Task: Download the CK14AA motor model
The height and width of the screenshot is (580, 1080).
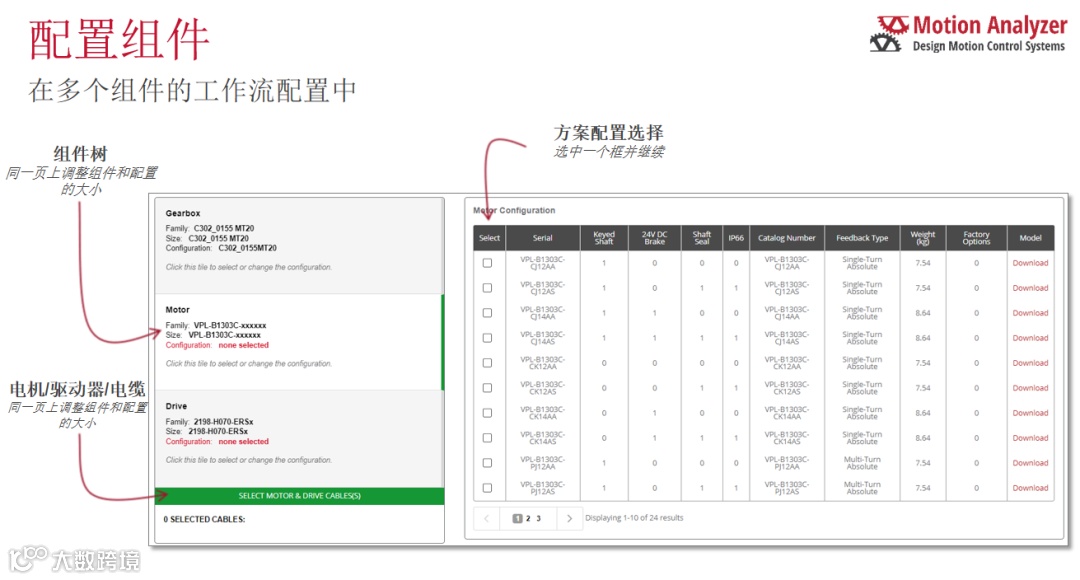Action: [x=1030, y=413]
